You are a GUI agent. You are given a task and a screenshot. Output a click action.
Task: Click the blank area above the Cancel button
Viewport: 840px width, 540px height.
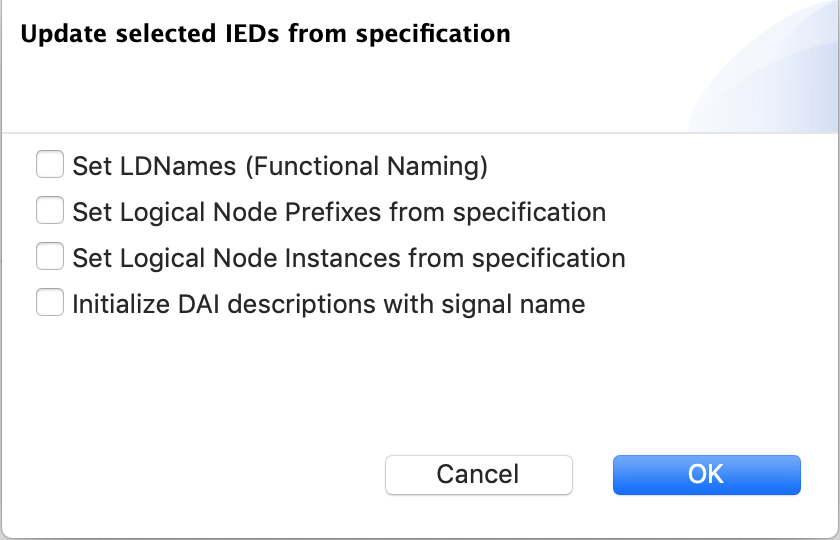pyautogui.click(x=478, y=400)
